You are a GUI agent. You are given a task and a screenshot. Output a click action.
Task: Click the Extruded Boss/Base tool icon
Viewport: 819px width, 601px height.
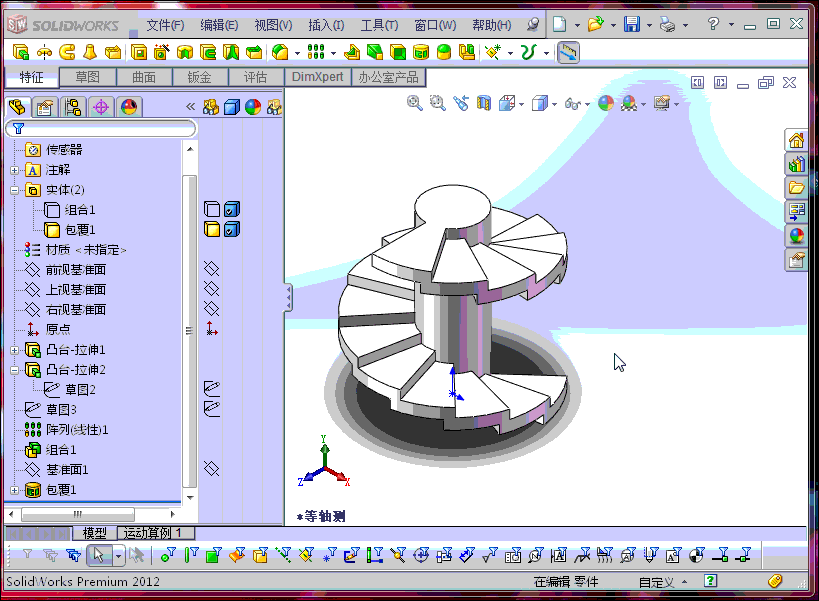(20, 52)
